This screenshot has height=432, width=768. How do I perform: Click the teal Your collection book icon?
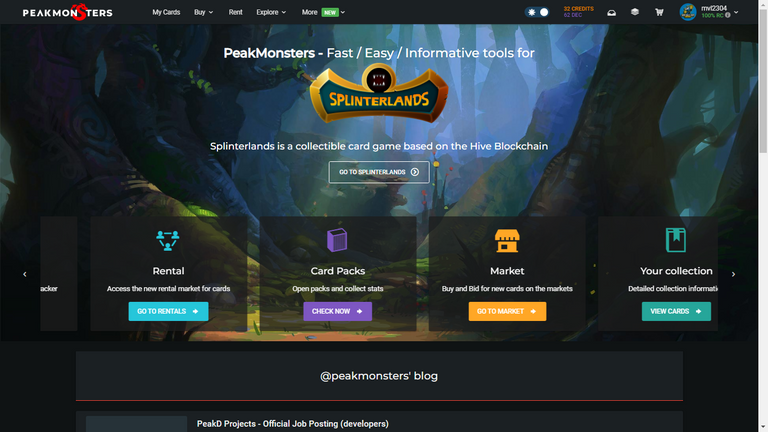click(x=676, y=240)
